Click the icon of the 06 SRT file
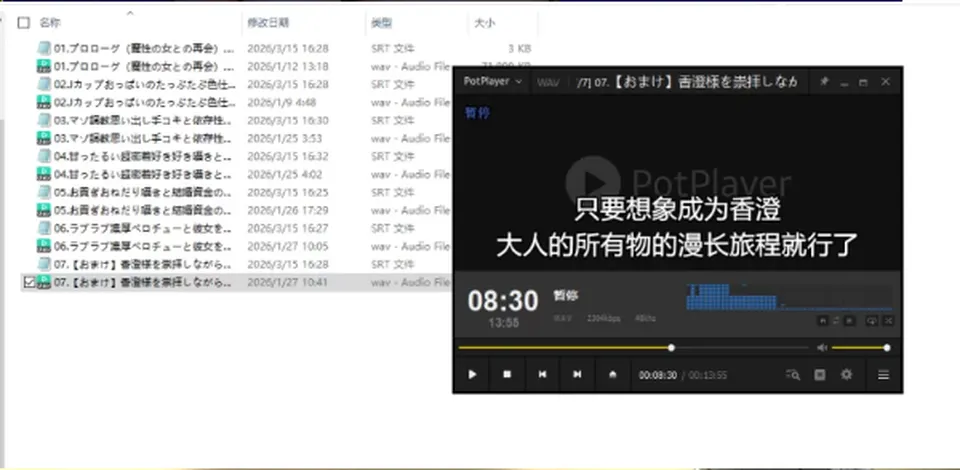 44,228
